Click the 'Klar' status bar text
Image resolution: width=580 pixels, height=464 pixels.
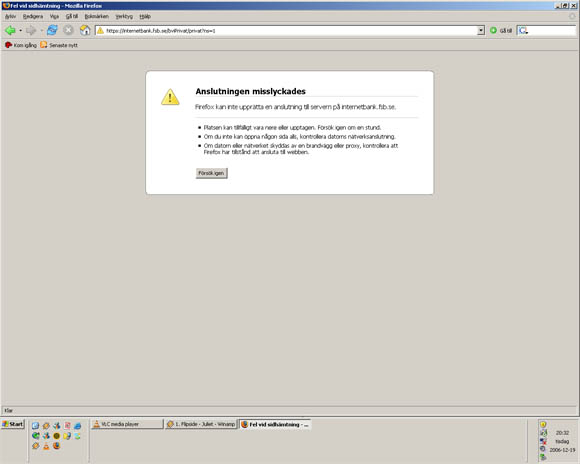[x=9, y=410]
